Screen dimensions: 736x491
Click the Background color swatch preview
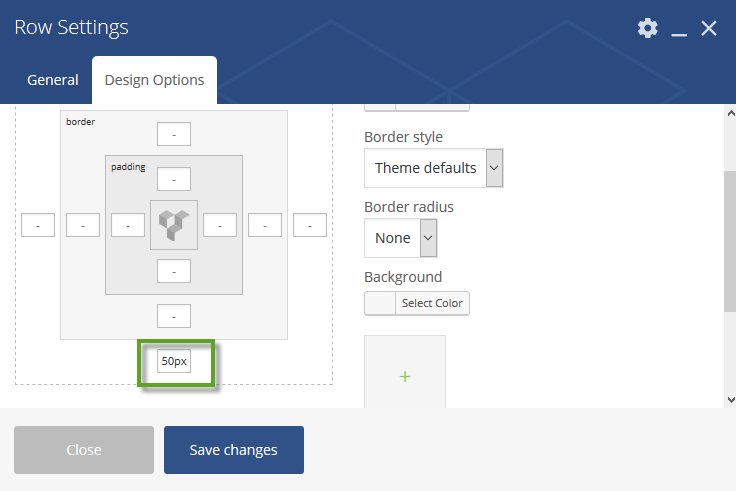[380, 303]
